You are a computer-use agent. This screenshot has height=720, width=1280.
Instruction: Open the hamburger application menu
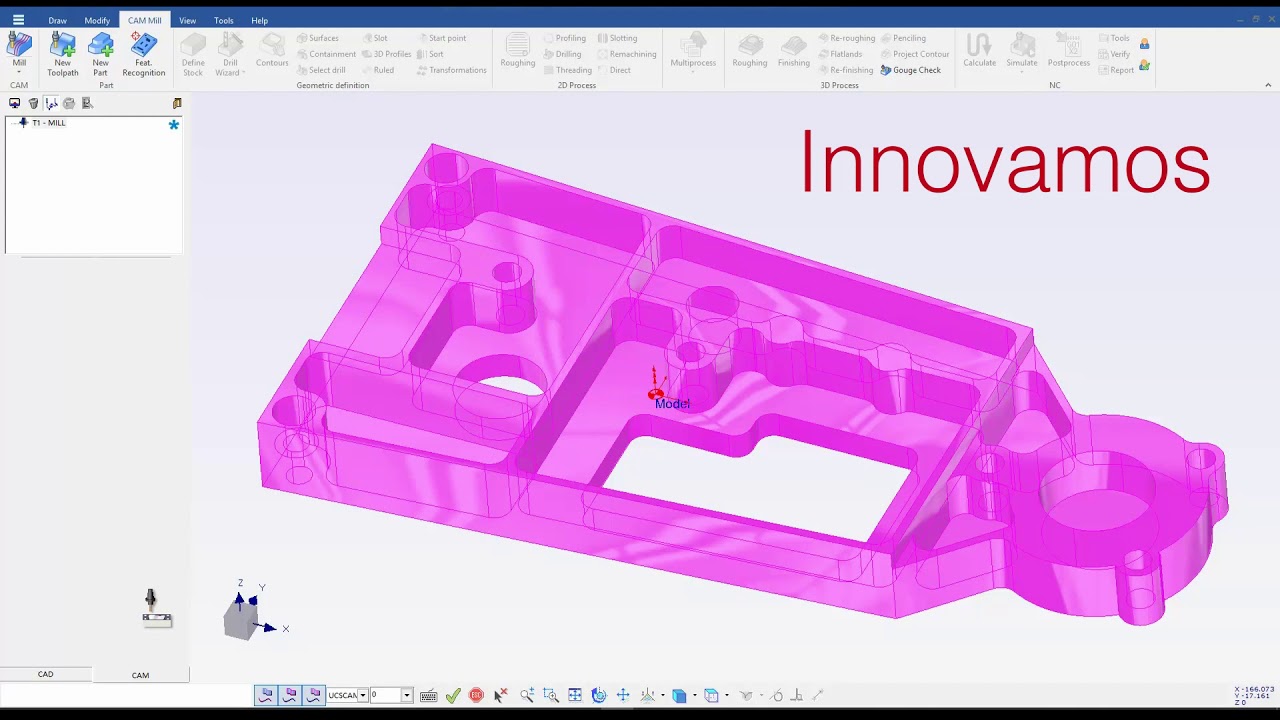point(18,20)
